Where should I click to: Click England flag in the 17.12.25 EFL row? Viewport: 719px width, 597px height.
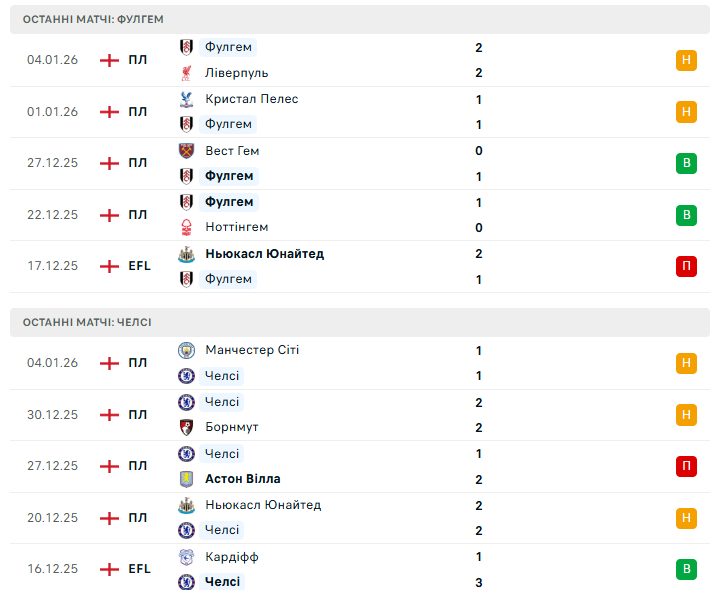(x=109, y=266)
